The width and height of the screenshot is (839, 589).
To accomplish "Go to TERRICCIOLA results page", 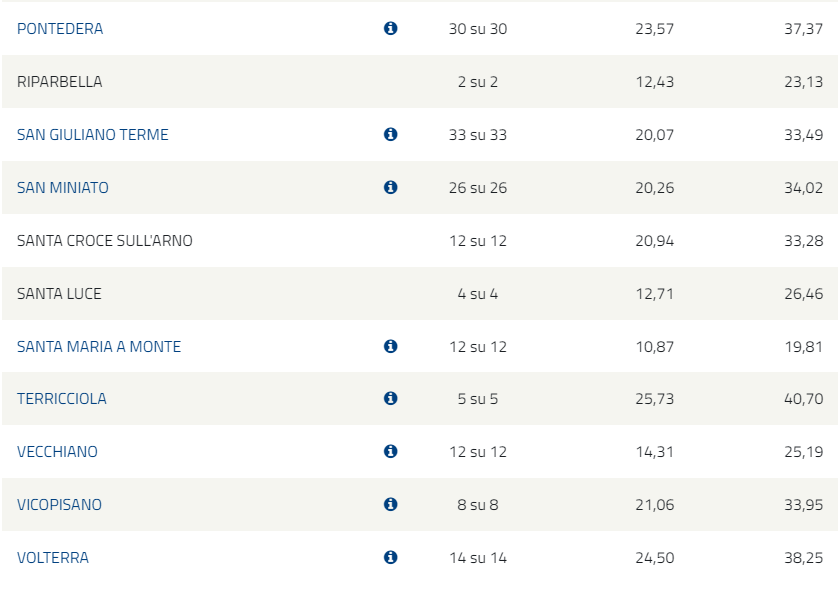I will [x=62, y=399].
